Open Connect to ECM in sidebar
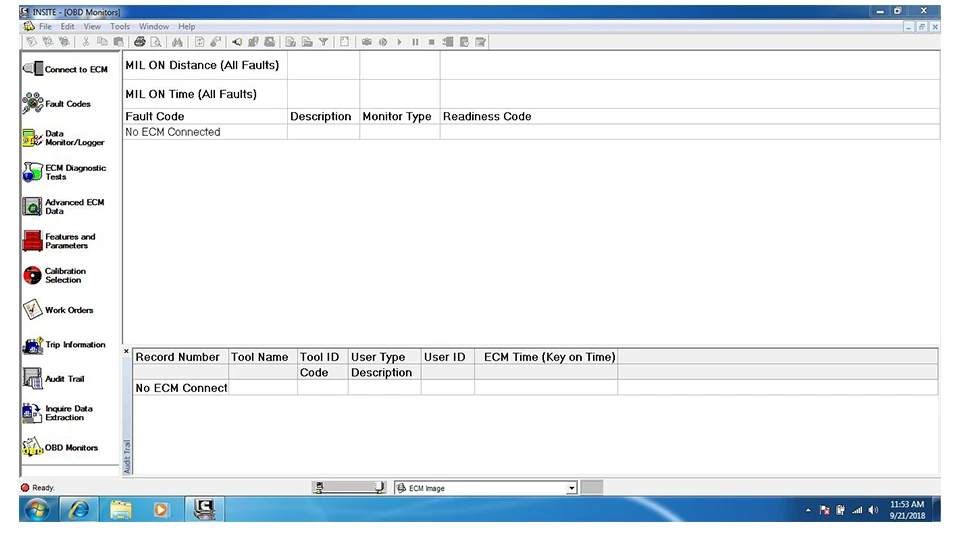 (66, 69)
